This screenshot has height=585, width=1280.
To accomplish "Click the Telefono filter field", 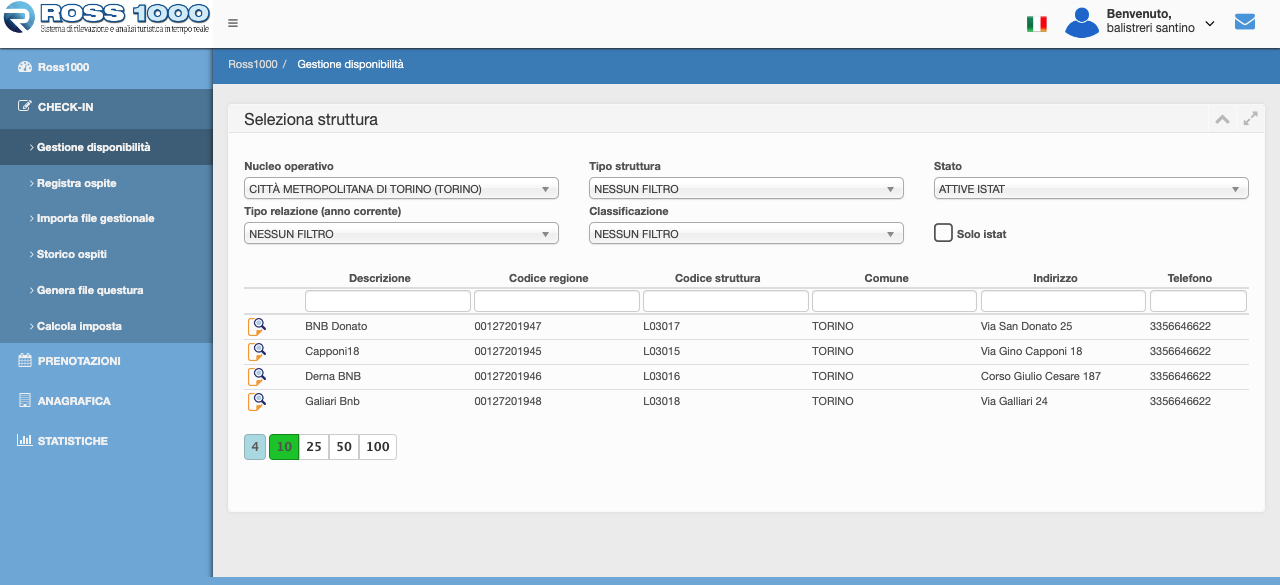I will pos(1198,301).
